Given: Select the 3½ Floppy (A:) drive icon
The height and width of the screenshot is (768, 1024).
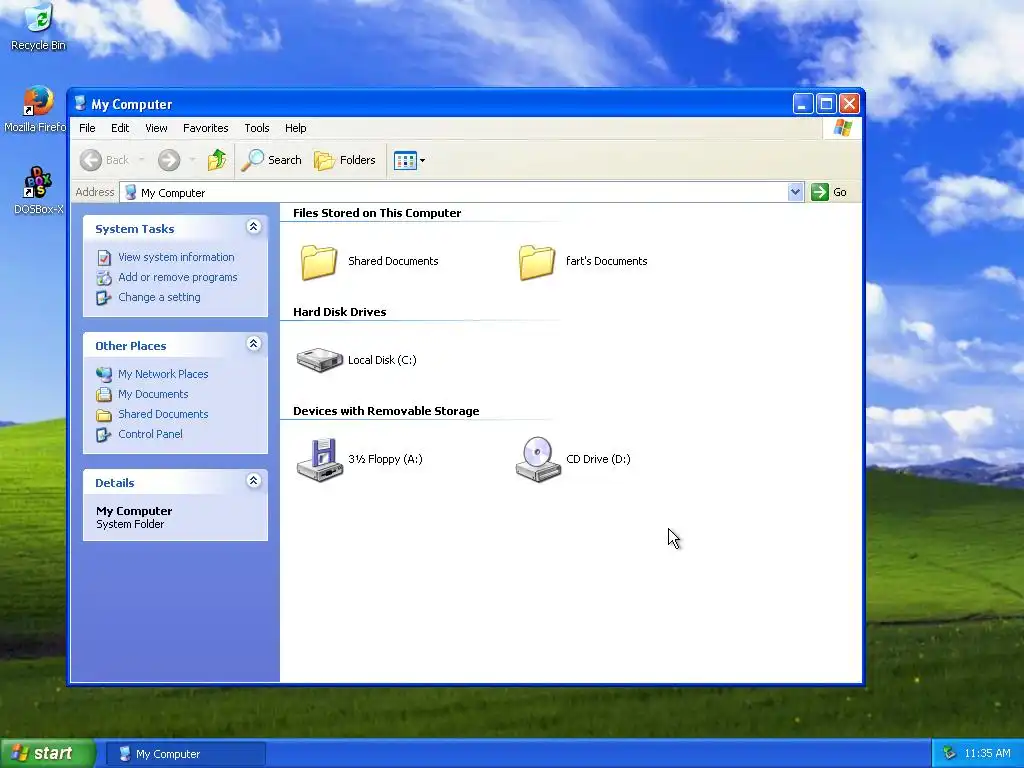Looking at the screenshot, I should click(x=319, y=459).
